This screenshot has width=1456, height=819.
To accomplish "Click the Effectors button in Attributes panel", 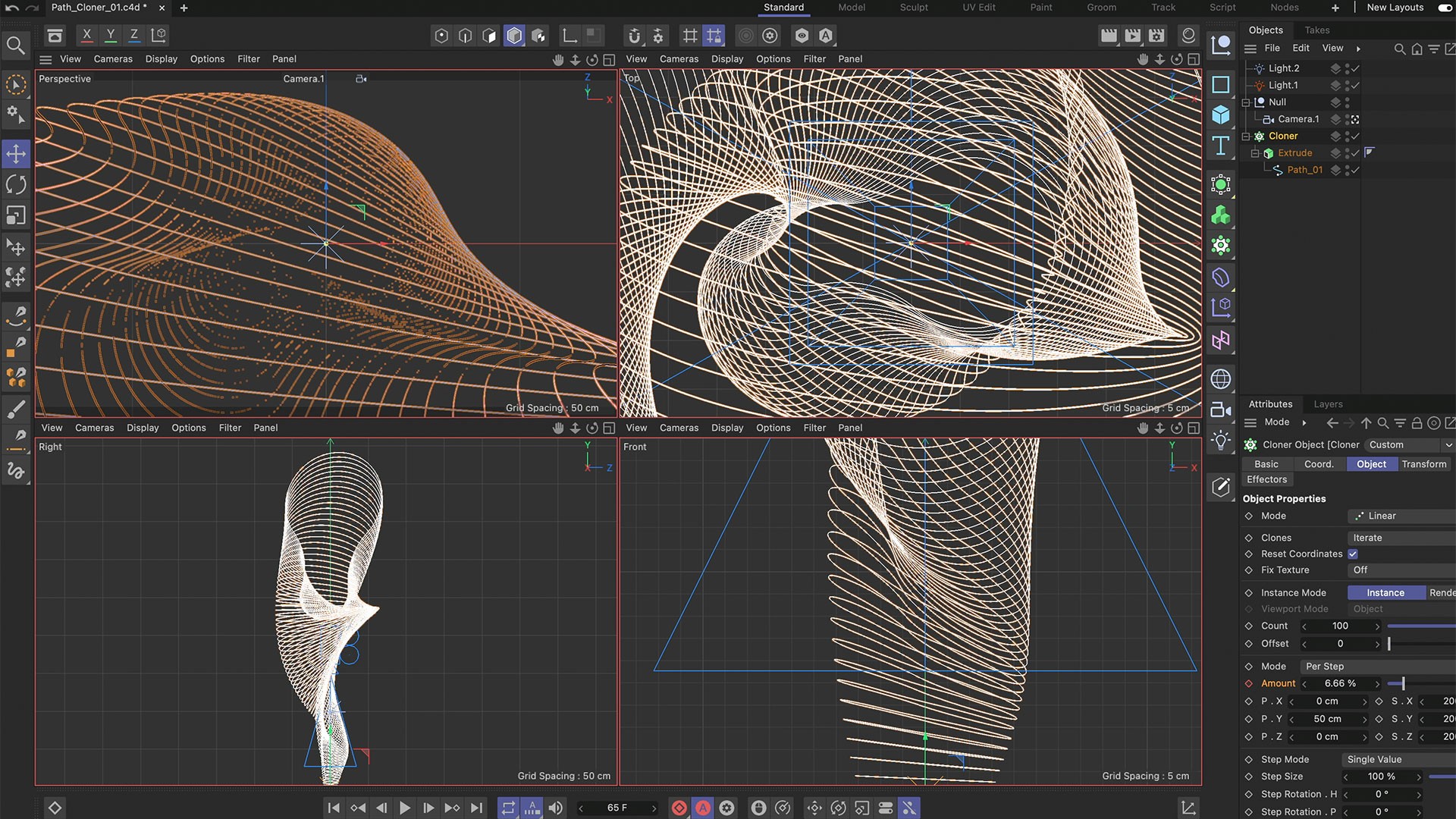I will tap(1266, 479).
